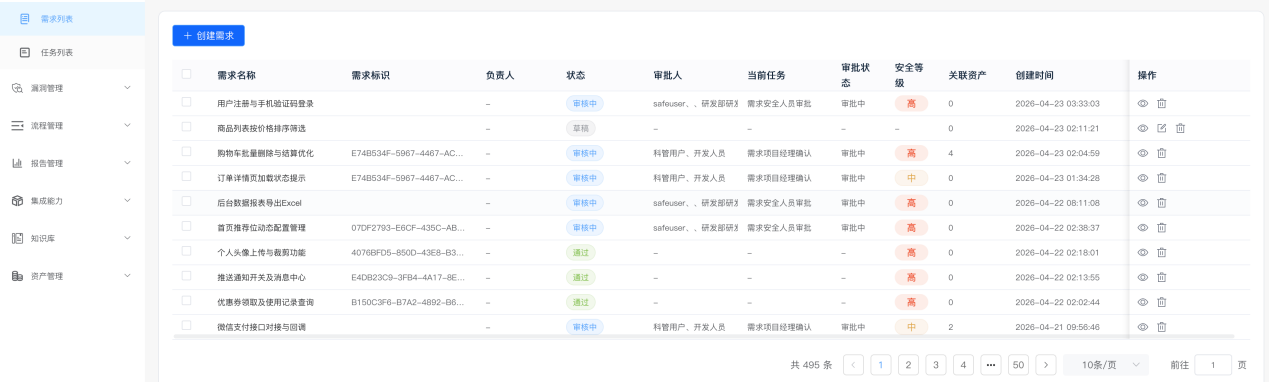Click the 草稿 status tag
Image resolution: width=1269 pixels, height=382 pixels.
(x=580, y=128)
